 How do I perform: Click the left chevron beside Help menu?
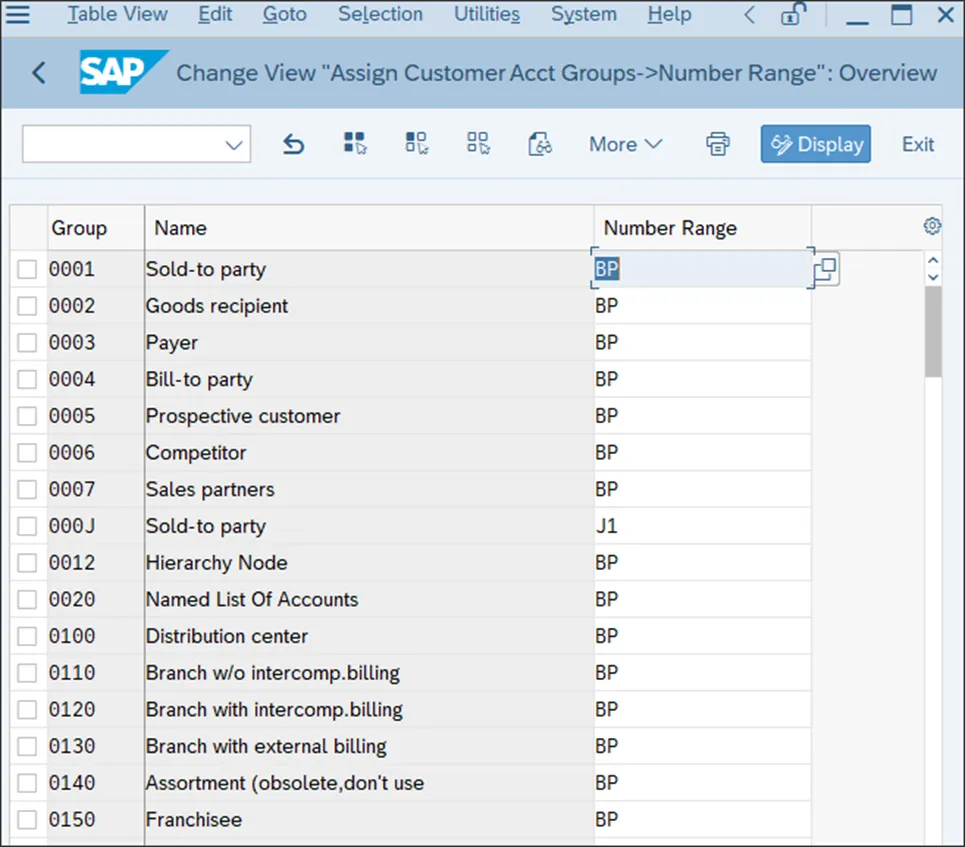pyautogui.click(x=751, y=15)
